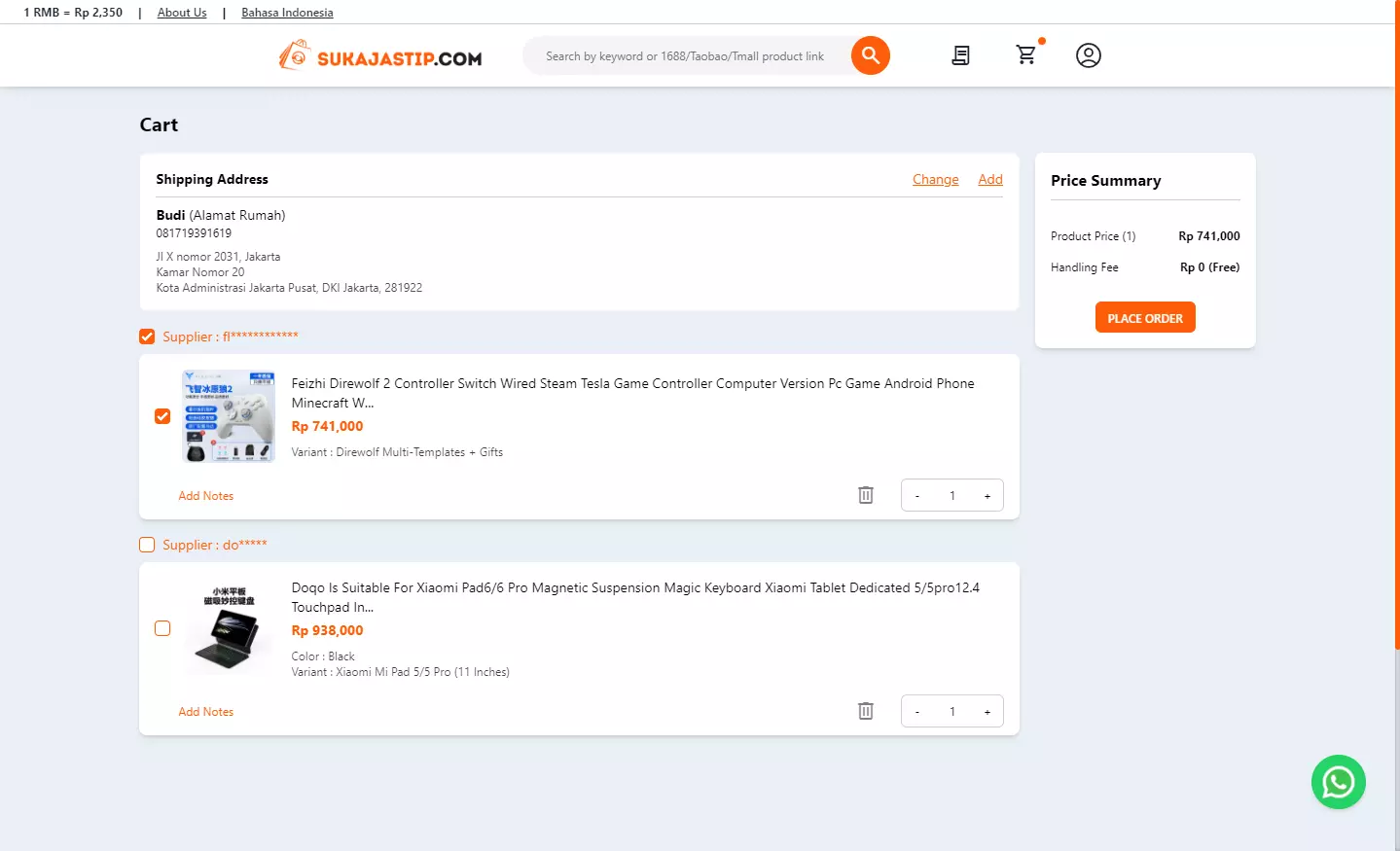This screenshot has width=1400, height=851.
Task: Delete the Doqo keyboard item via trash icon
Action: [x=866, y=711]
